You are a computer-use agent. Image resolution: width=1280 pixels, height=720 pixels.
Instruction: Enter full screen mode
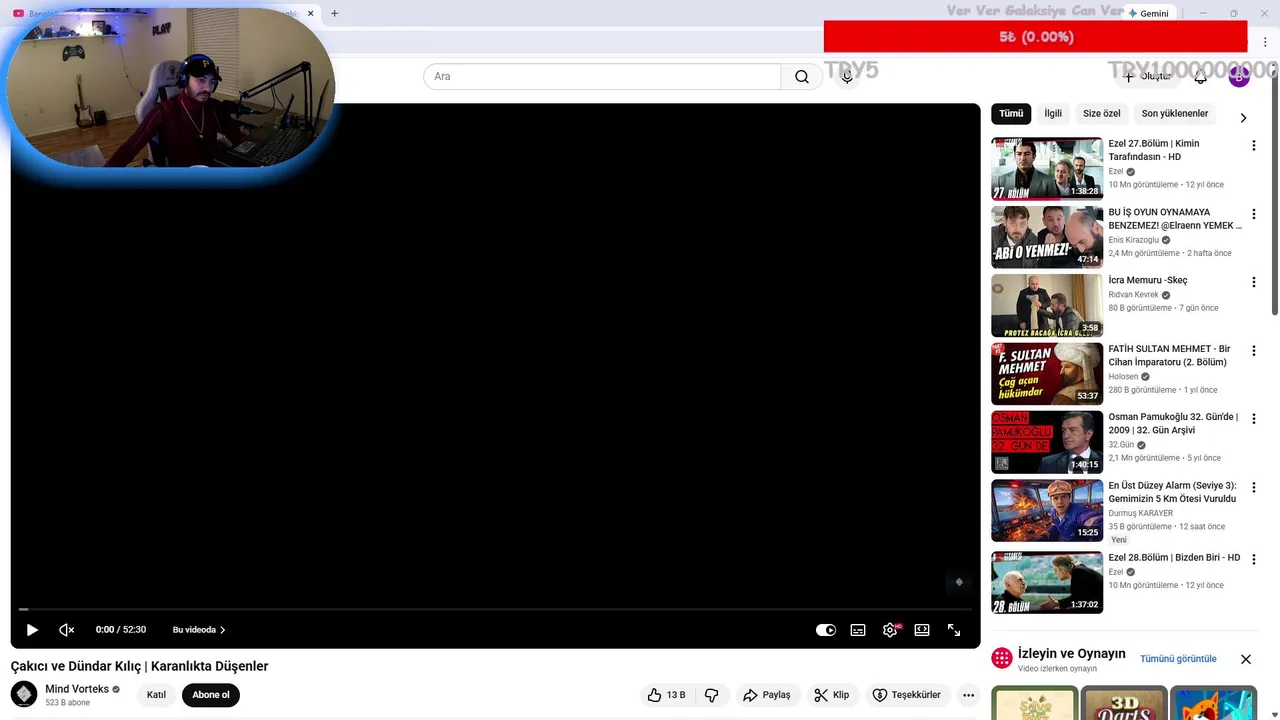coord(954,630)
